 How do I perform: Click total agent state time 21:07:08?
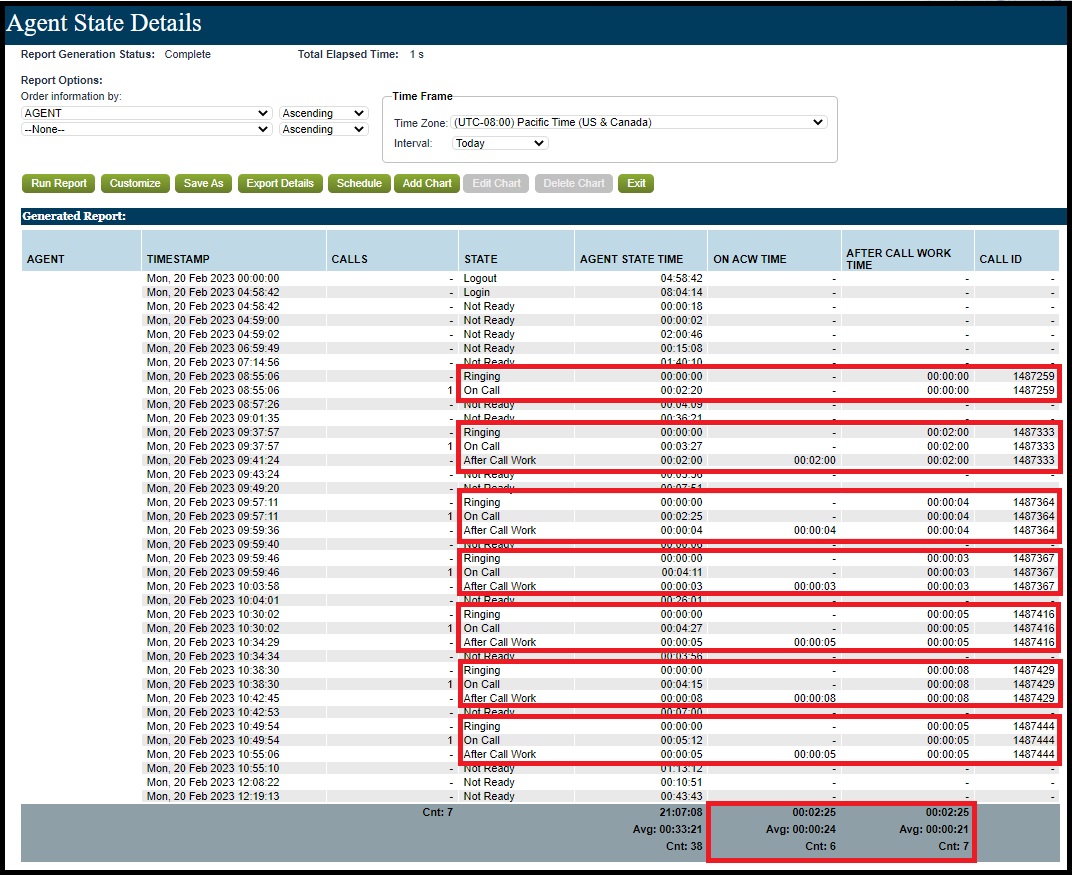[x=681, y=813]
